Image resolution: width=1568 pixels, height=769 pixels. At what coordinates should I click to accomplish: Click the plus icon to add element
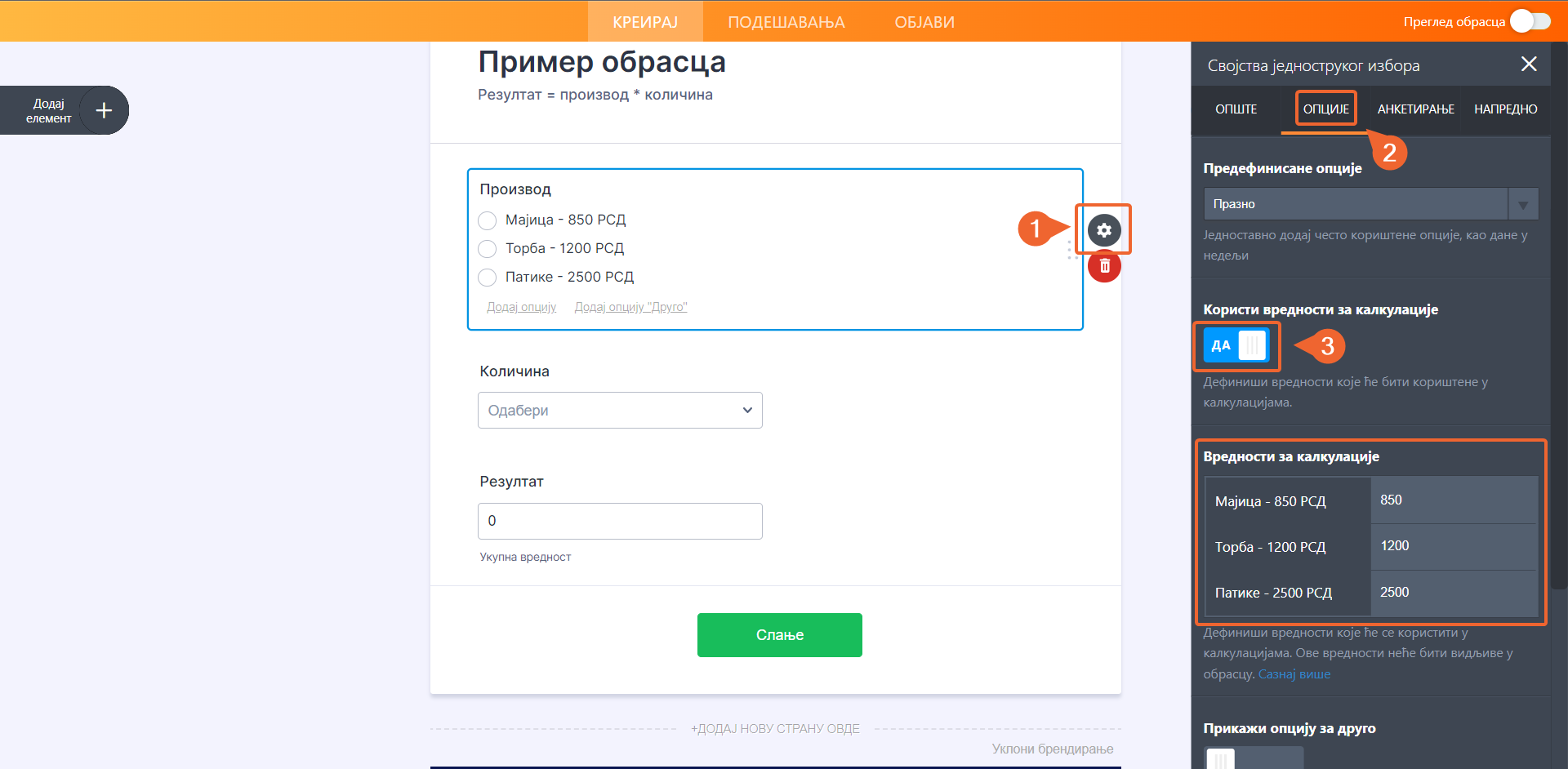pyautogui.click(x=104, y=110)
